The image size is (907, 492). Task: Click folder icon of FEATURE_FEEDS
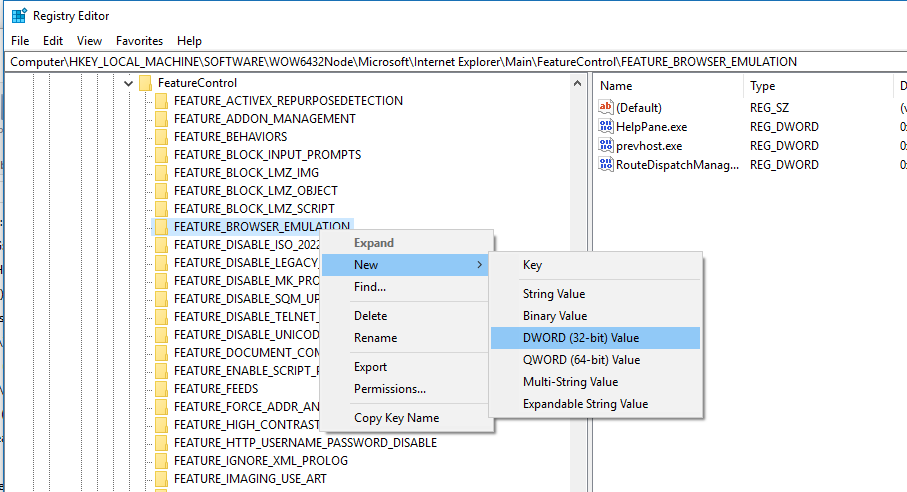coord(161,389)
